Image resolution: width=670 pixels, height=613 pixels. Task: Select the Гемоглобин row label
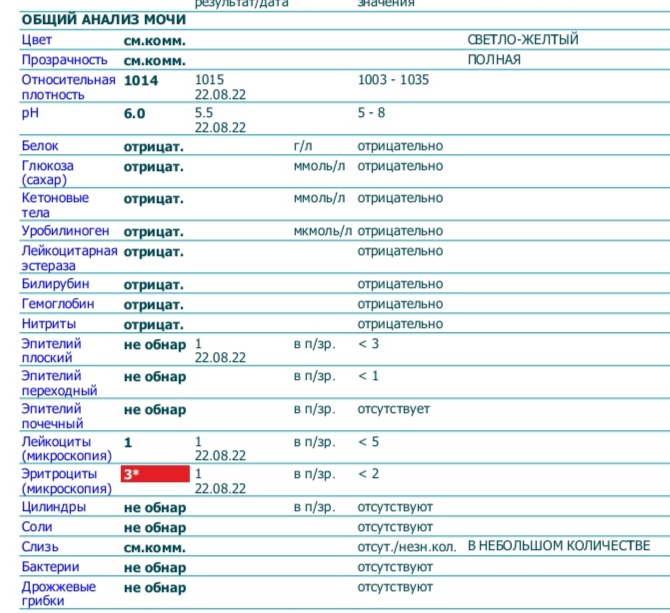(x=58, y=304)
